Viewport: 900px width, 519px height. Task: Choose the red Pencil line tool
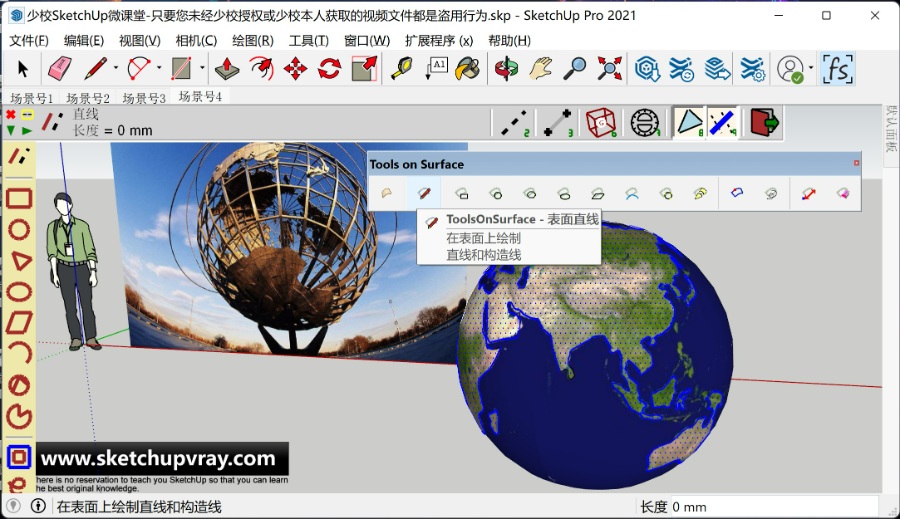[95, 69]
